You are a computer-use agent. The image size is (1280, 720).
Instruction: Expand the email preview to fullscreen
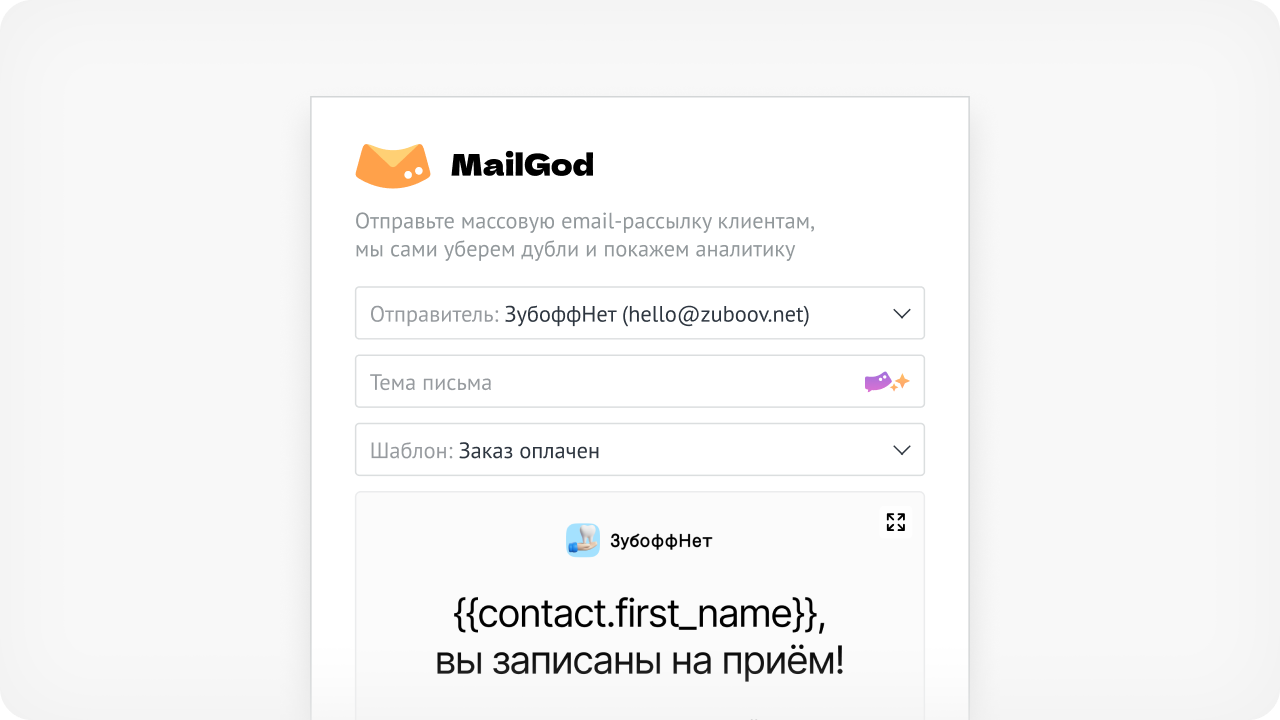click(x=896, y=522)
